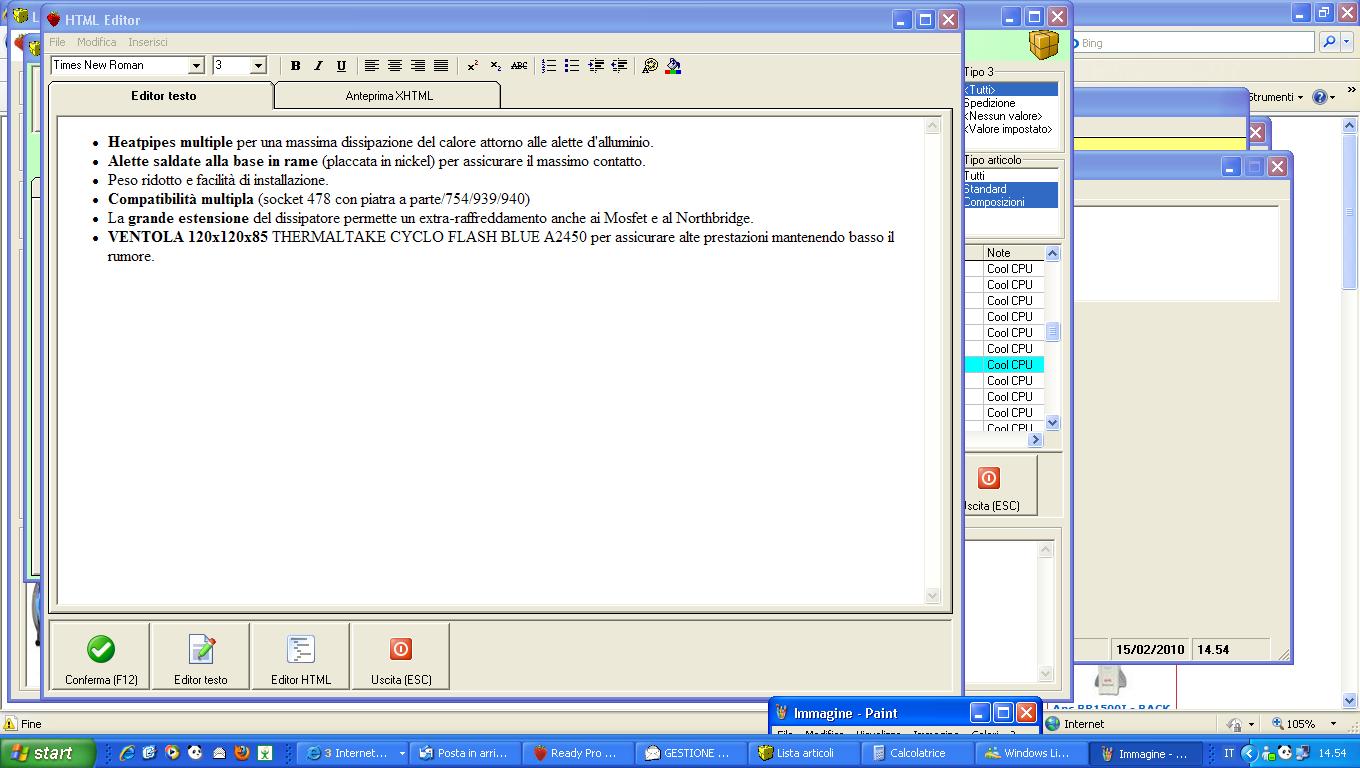This screenshot has height=768, width=1360.
Task: Select <Valore impostato> in Tipo 3 list
Action: coord(1010,129)
